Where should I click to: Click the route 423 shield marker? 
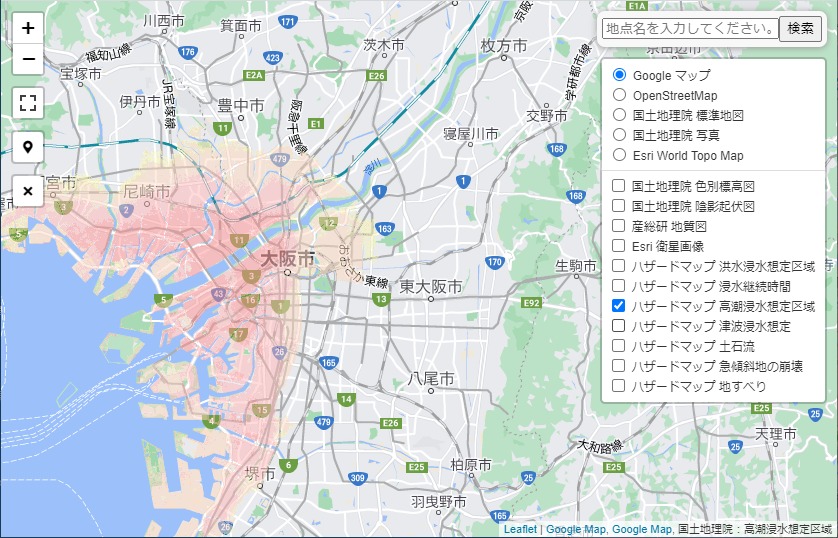tap(273, 58)
